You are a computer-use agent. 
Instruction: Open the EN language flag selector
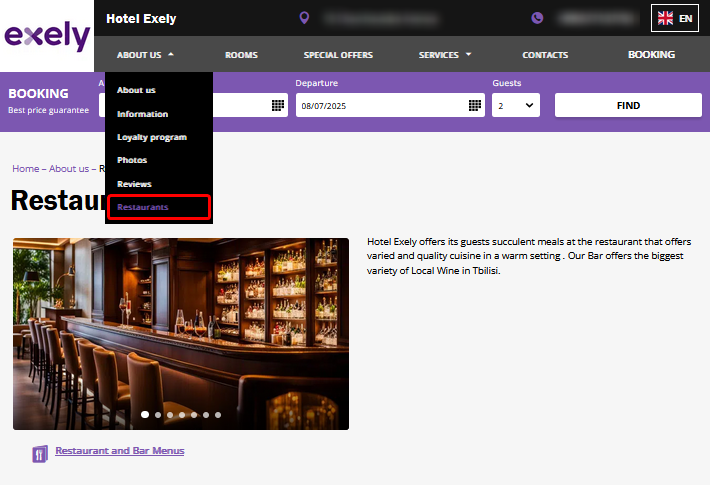click(x=675, y=18)
